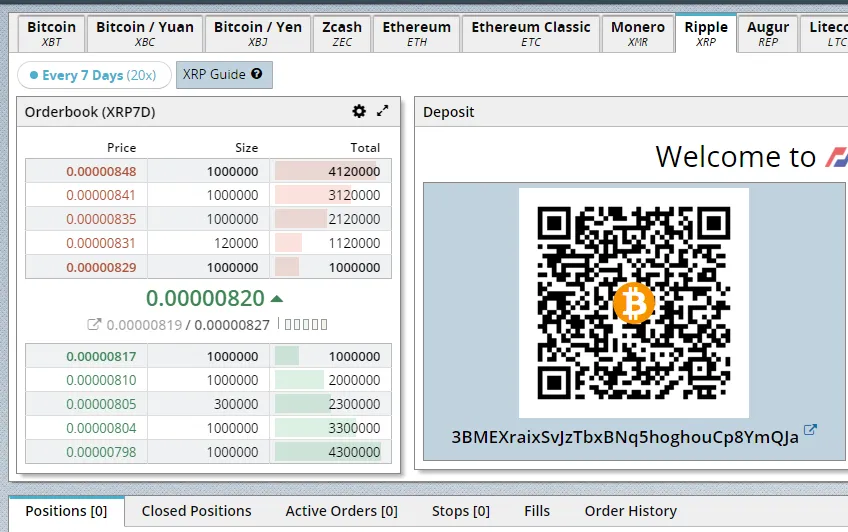Click total 2000000 in the bids
848x532 pixels.
pos(354,380)
